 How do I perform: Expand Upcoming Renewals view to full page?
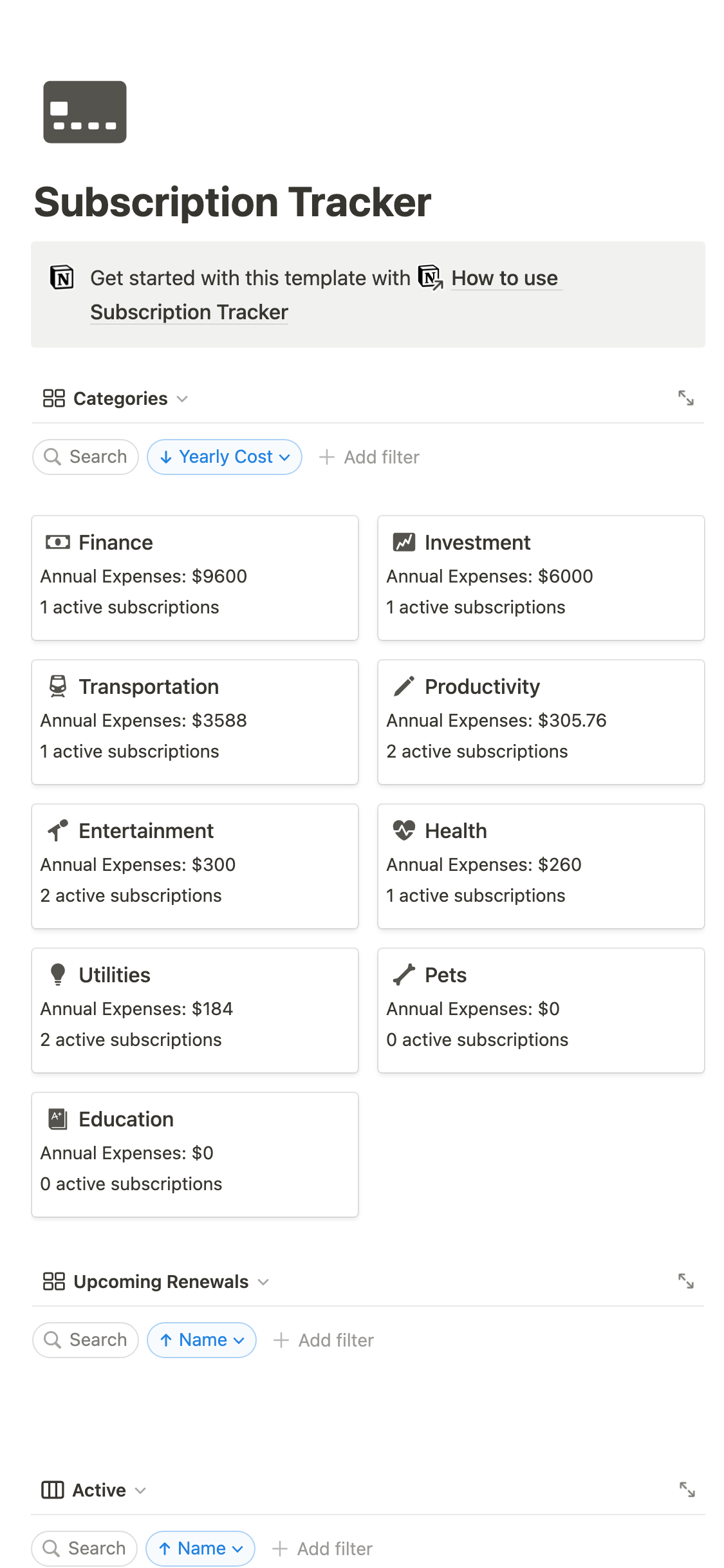coord(685,1281)
